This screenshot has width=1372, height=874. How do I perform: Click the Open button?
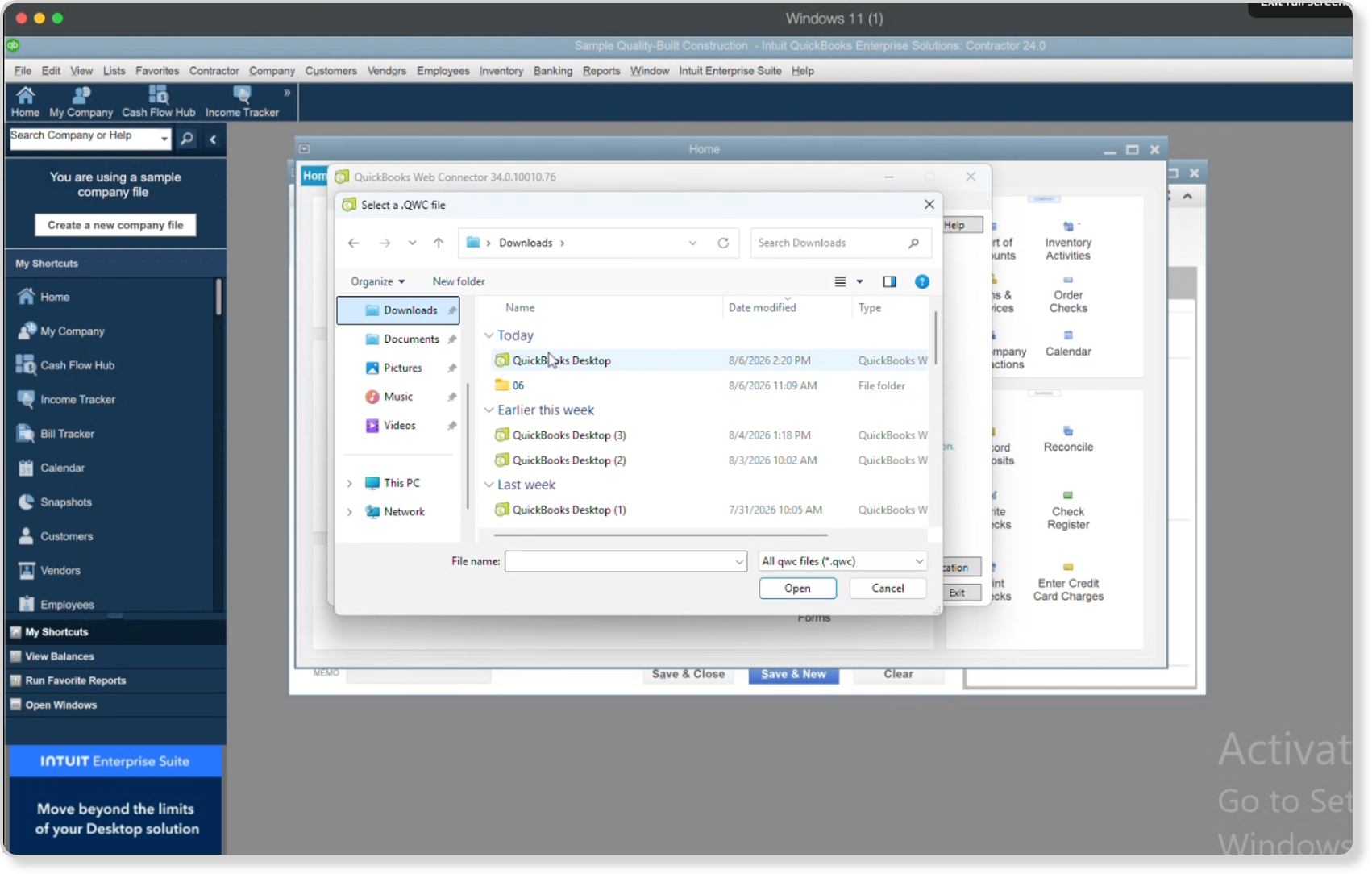pos(797,589)
